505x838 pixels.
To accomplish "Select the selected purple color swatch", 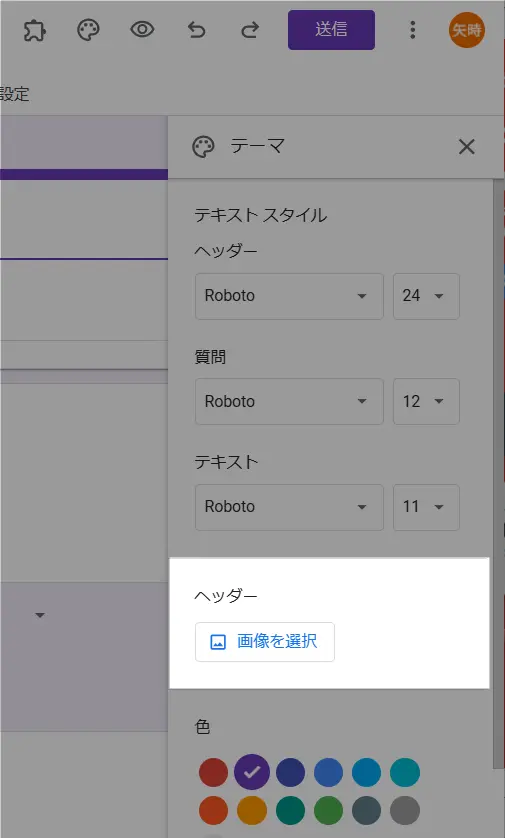I will (x=252, y=772).
